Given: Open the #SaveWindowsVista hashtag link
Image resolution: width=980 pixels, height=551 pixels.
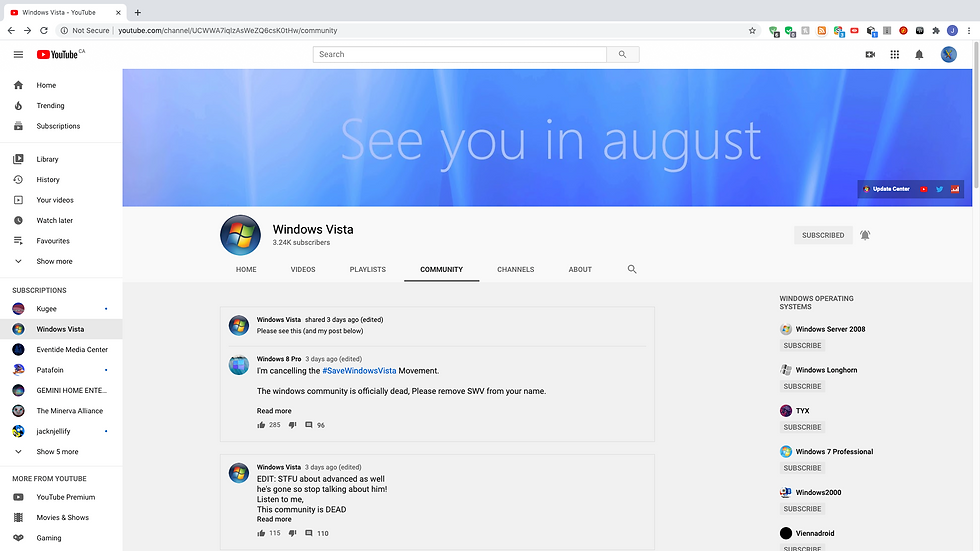Looking at the screenshot, I should tap(359, 370).
